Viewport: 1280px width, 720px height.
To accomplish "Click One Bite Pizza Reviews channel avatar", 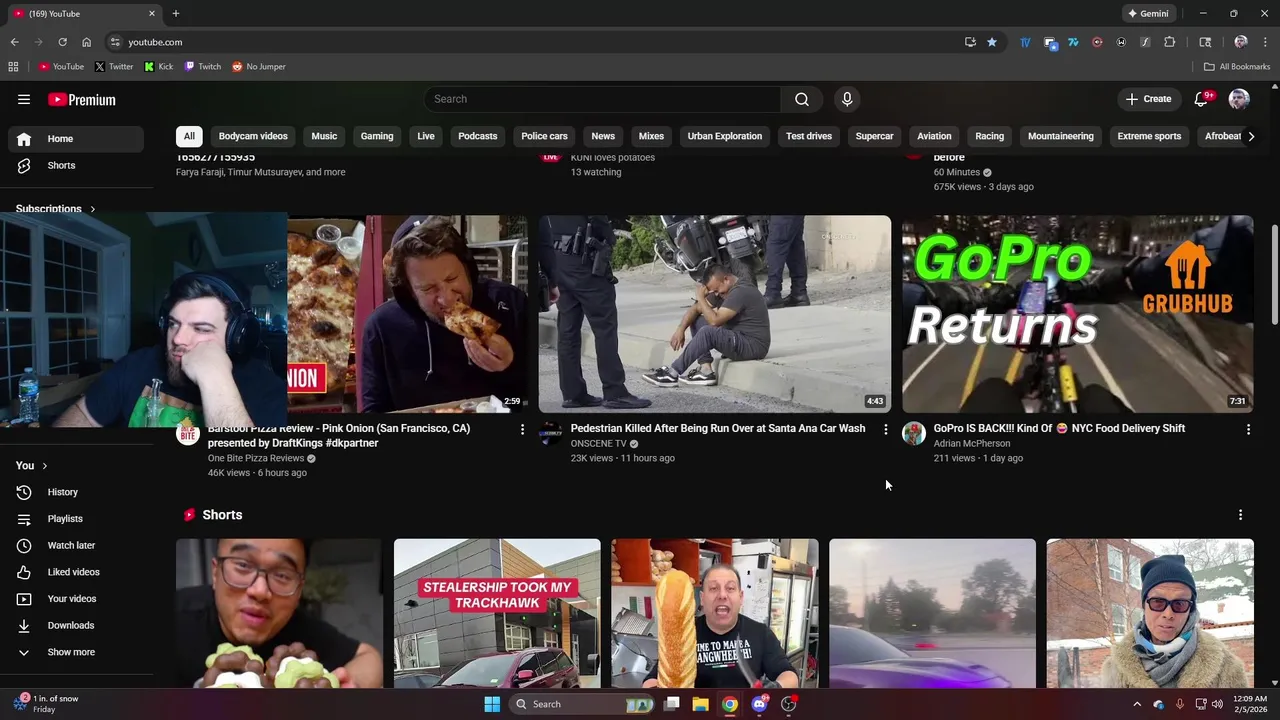I will pos(188,433).
